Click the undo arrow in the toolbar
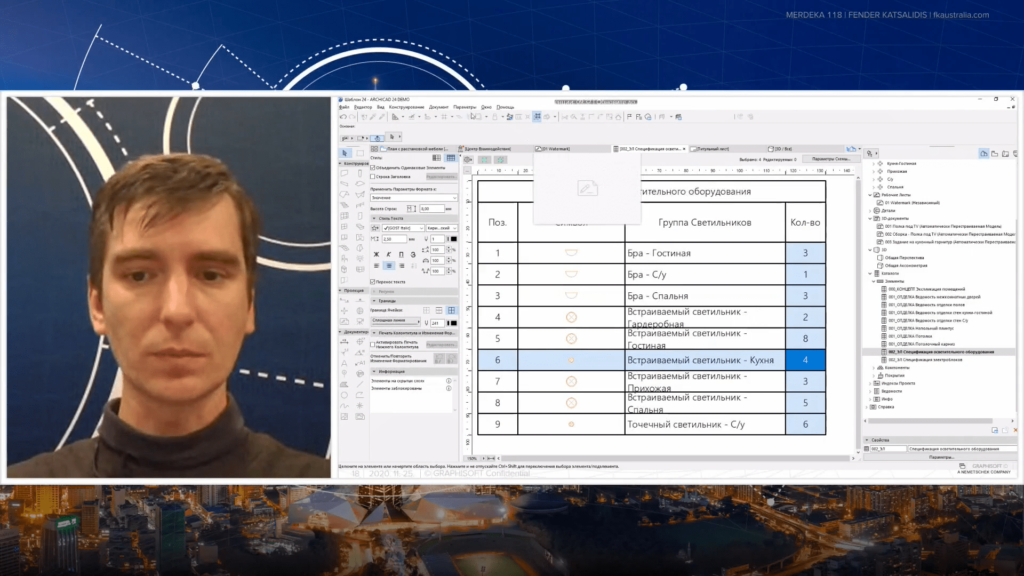 tap(342, 117)
